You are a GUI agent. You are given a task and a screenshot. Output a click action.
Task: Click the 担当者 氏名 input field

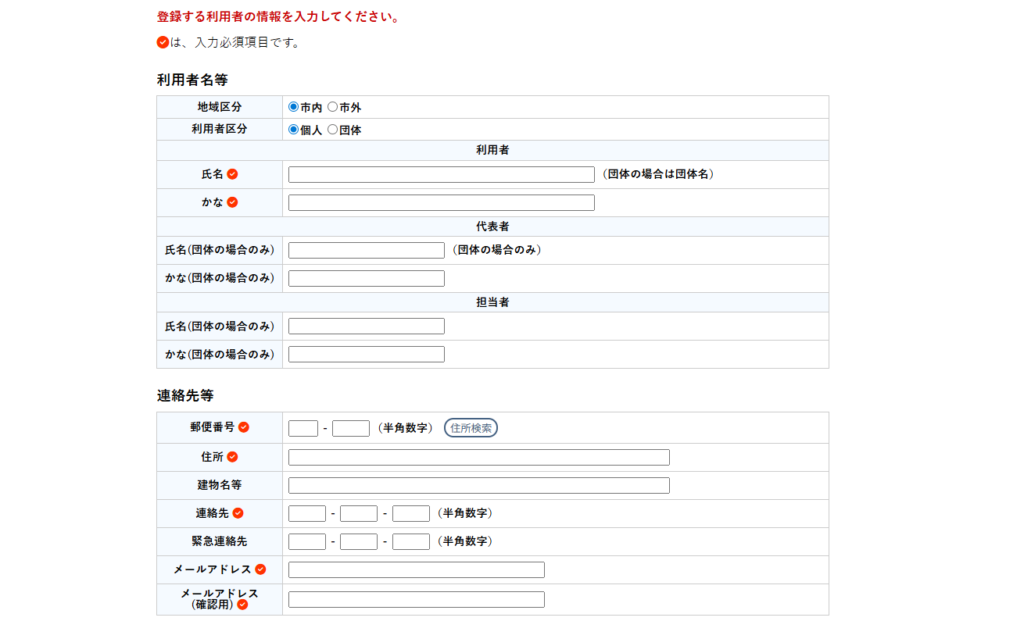click(x=366, y=326)
